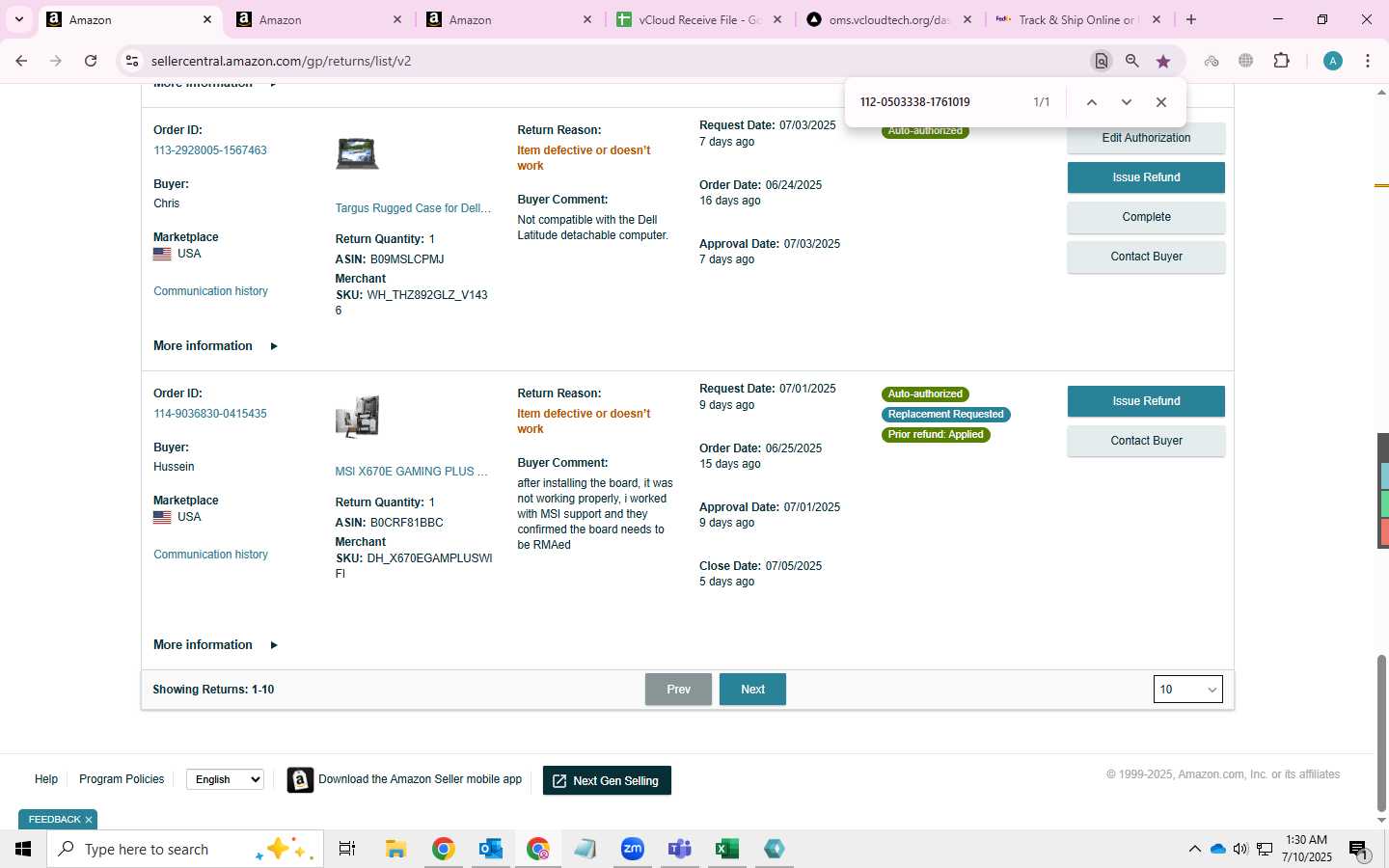Open the results-per-page dropdown showing 10

coord(1187,690)
